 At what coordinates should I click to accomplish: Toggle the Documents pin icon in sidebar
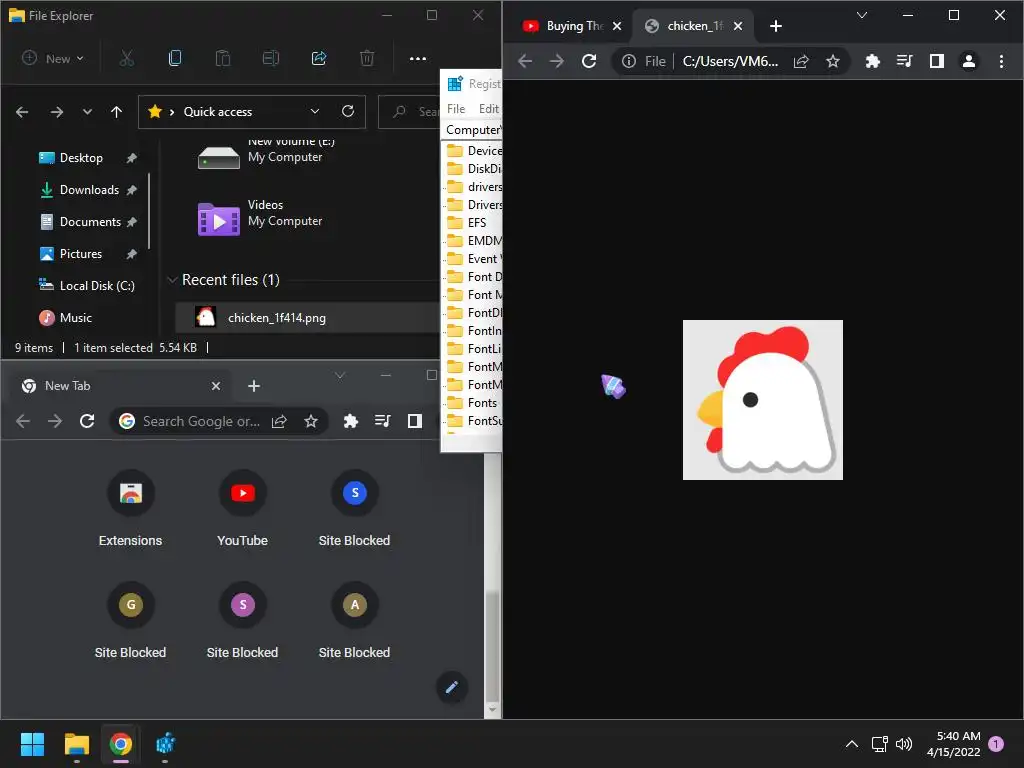click(131, 221)
